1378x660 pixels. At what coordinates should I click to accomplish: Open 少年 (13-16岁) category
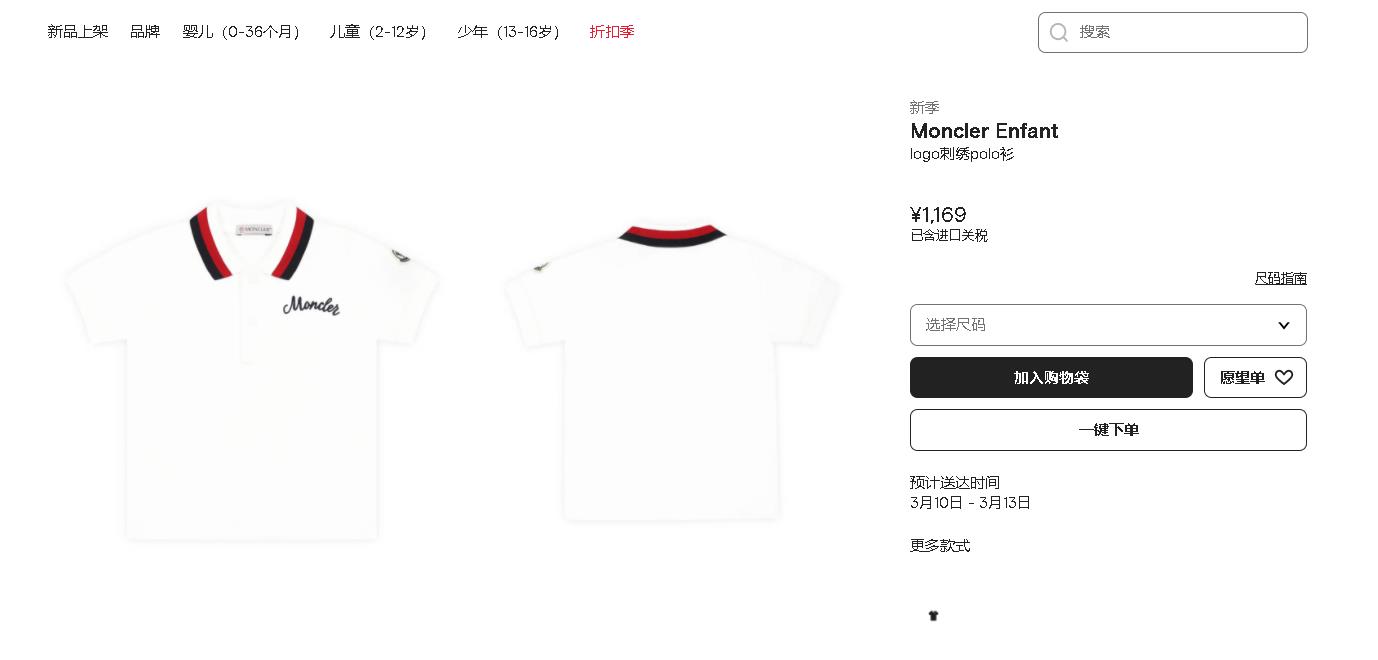tap(510, 32)
